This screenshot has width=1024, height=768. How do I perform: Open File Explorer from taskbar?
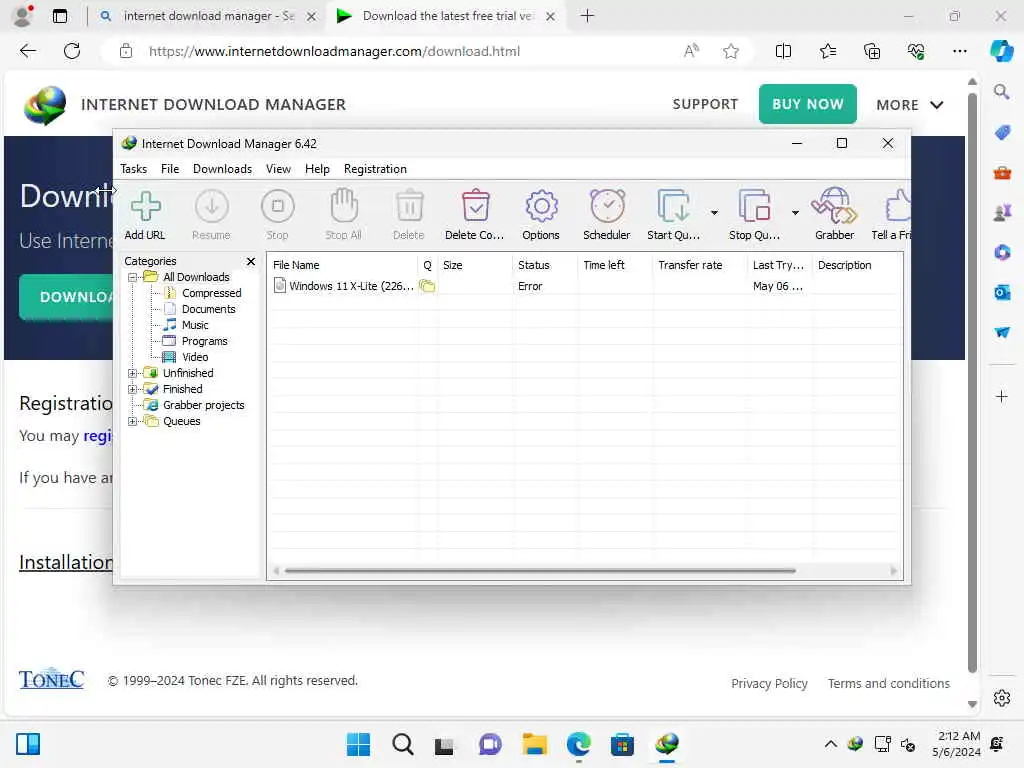(x=534, y=744)
